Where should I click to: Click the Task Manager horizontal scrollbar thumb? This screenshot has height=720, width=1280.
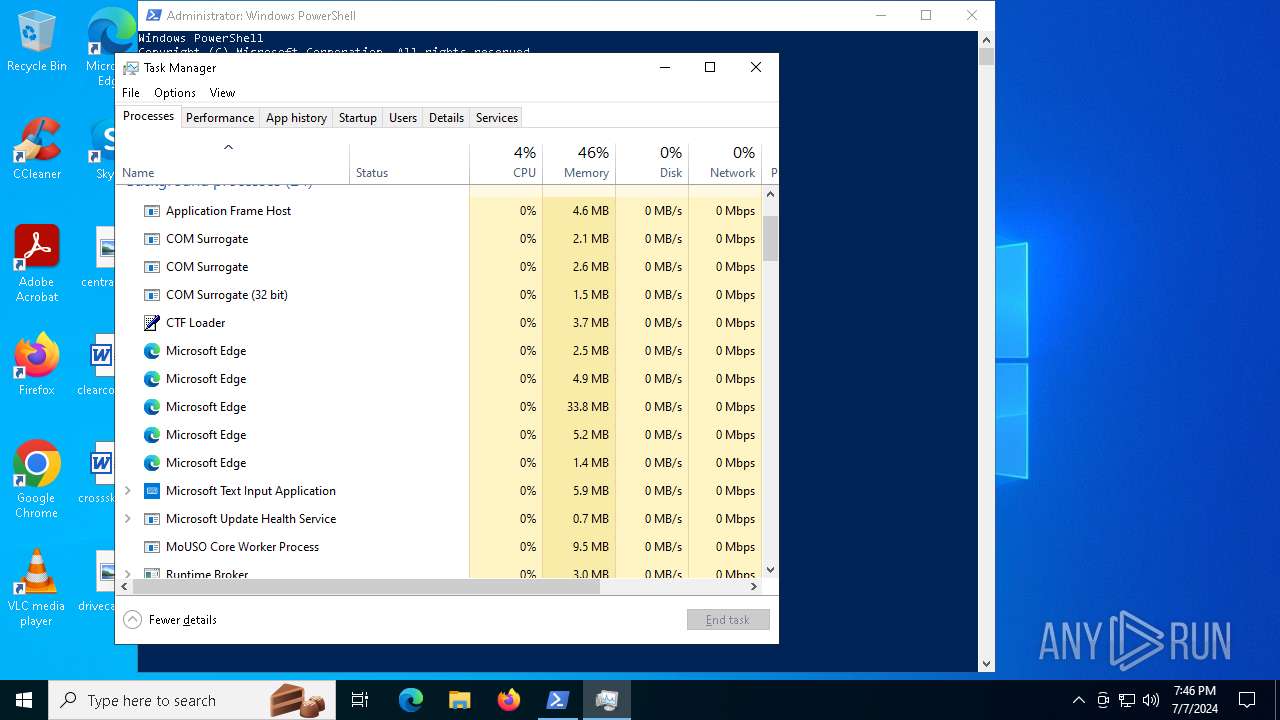click(x=366, y=588)
